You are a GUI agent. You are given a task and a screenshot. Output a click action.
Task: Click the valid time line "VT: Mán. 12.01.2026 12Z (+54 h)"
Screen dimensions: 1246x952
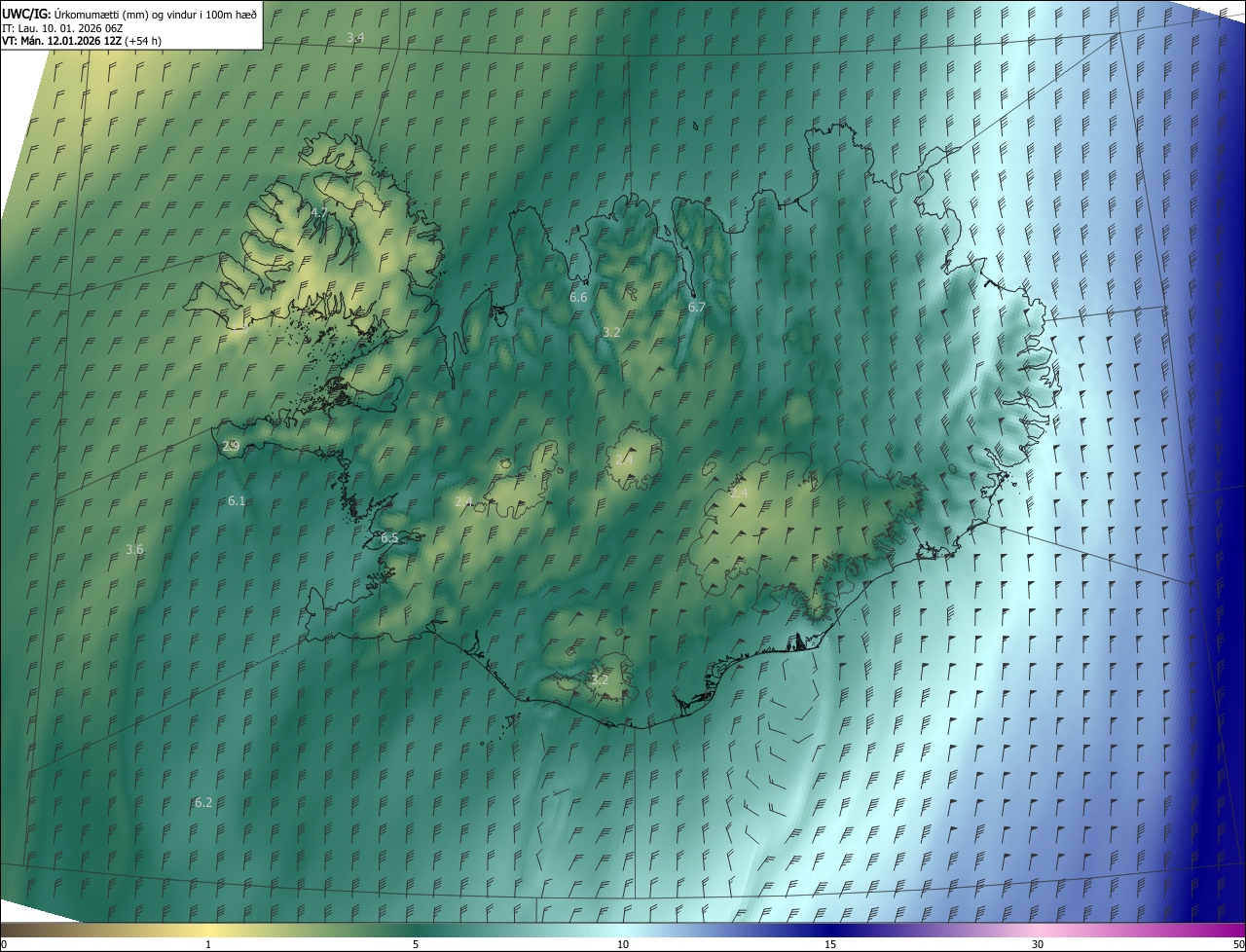click(x=82, y=41)
